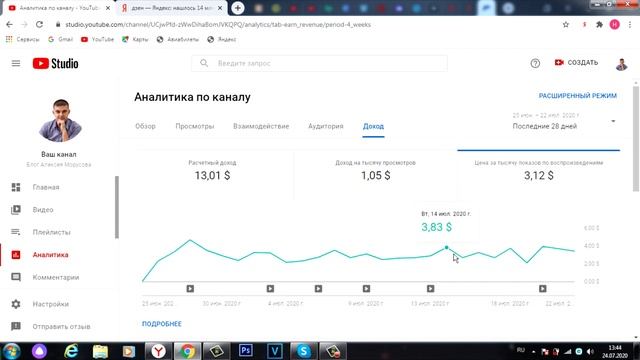Open the help question mark icon

(535, 63)
